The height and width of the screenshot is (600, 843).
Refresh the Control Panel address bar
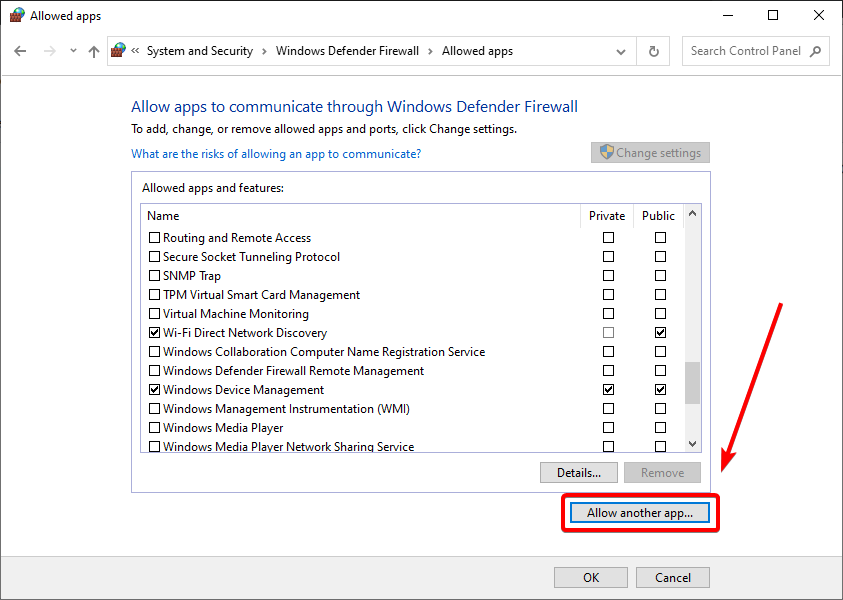[653, 51]
